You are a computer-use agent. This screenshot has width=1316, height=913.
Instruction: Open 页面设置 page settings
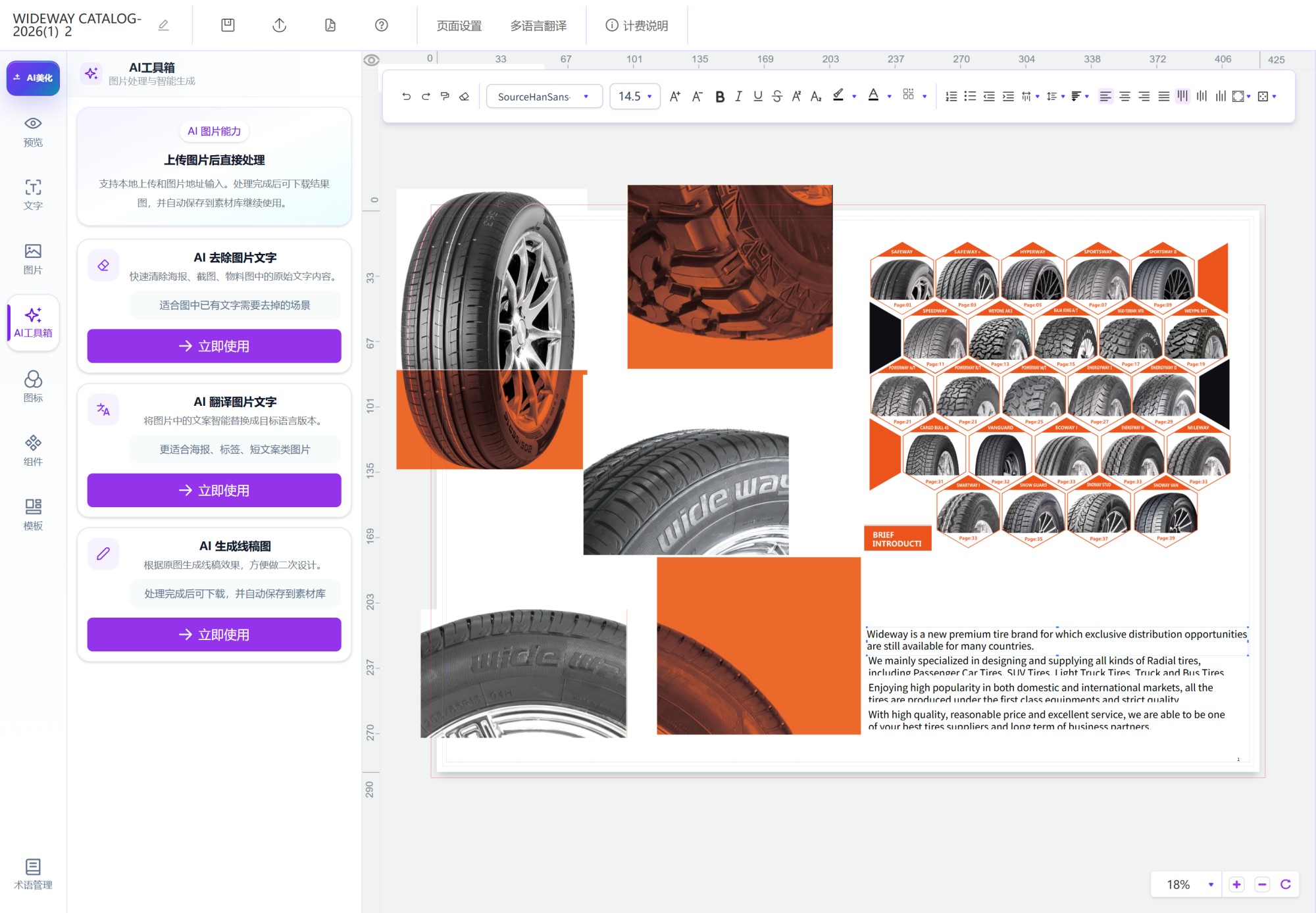(x=459, y=26)
